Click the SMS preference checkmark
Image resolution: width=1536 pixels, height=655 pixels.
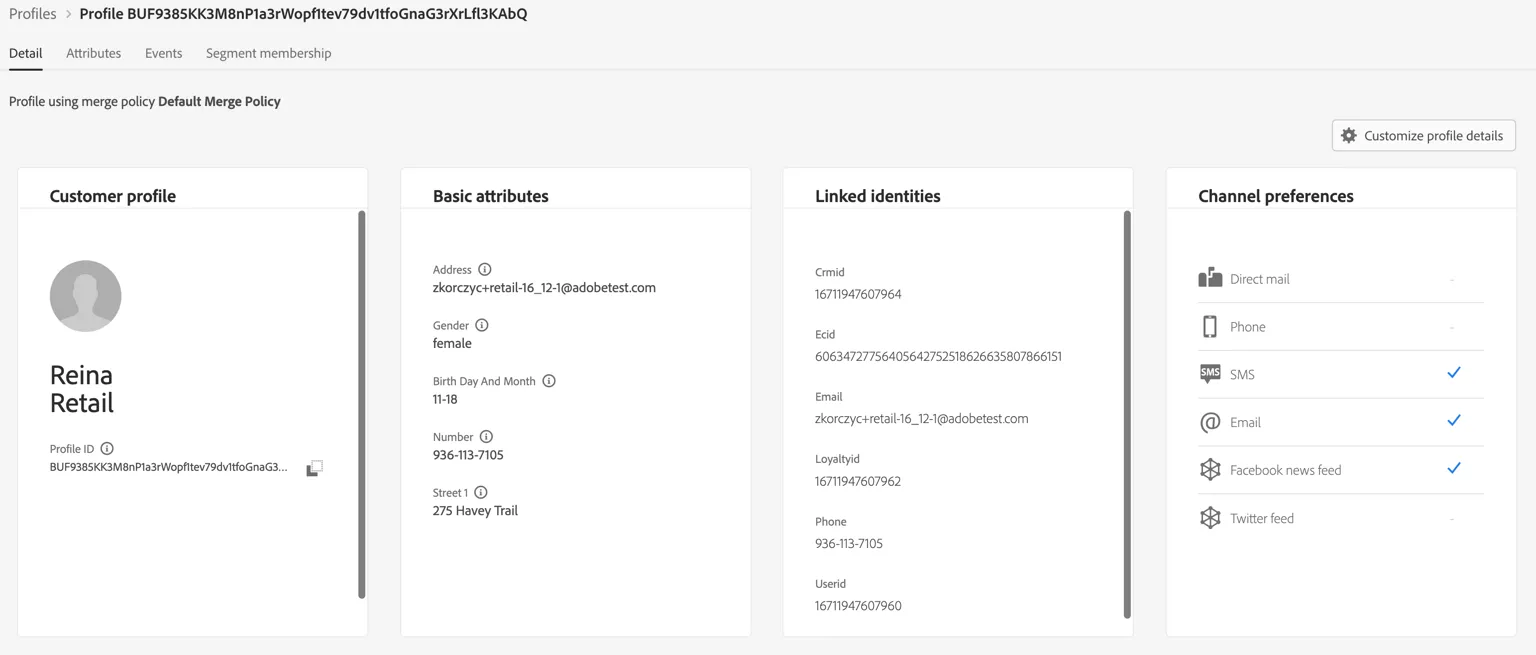pyautogui.click(x=1454, y=373)
